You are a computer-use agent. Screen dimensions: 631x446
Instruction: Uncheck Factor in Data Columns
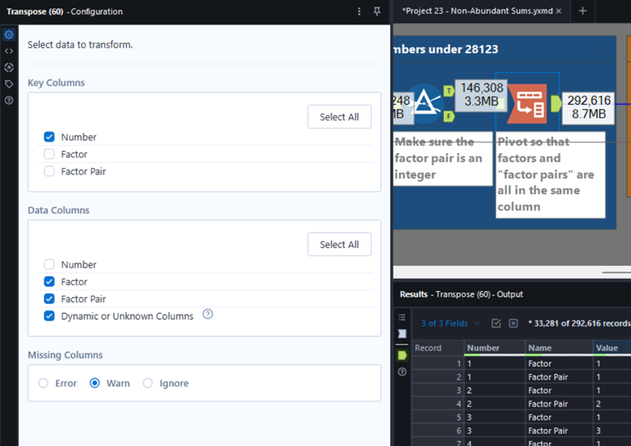[x=49, y=282]
